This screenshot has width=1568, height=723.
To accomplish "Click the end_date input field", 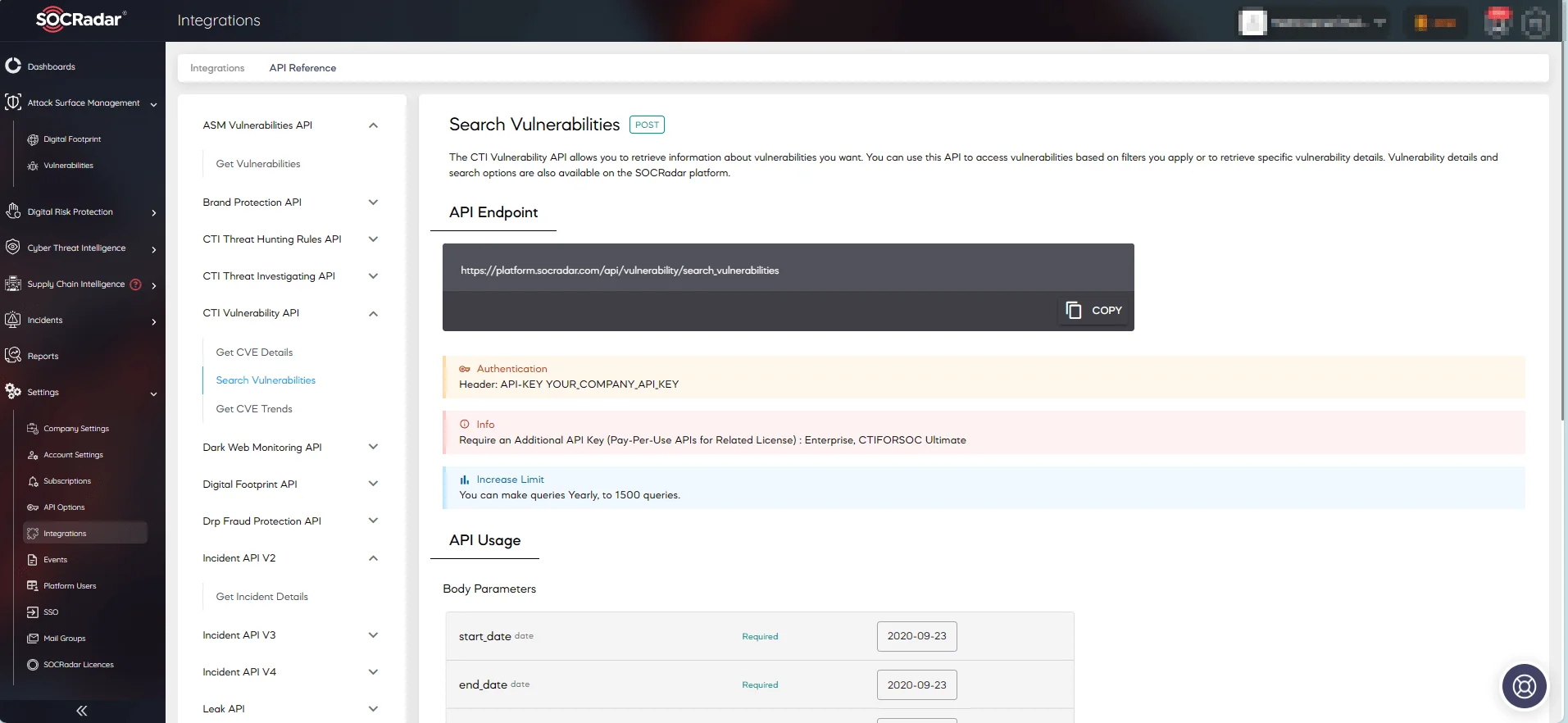I will (916, 684).
